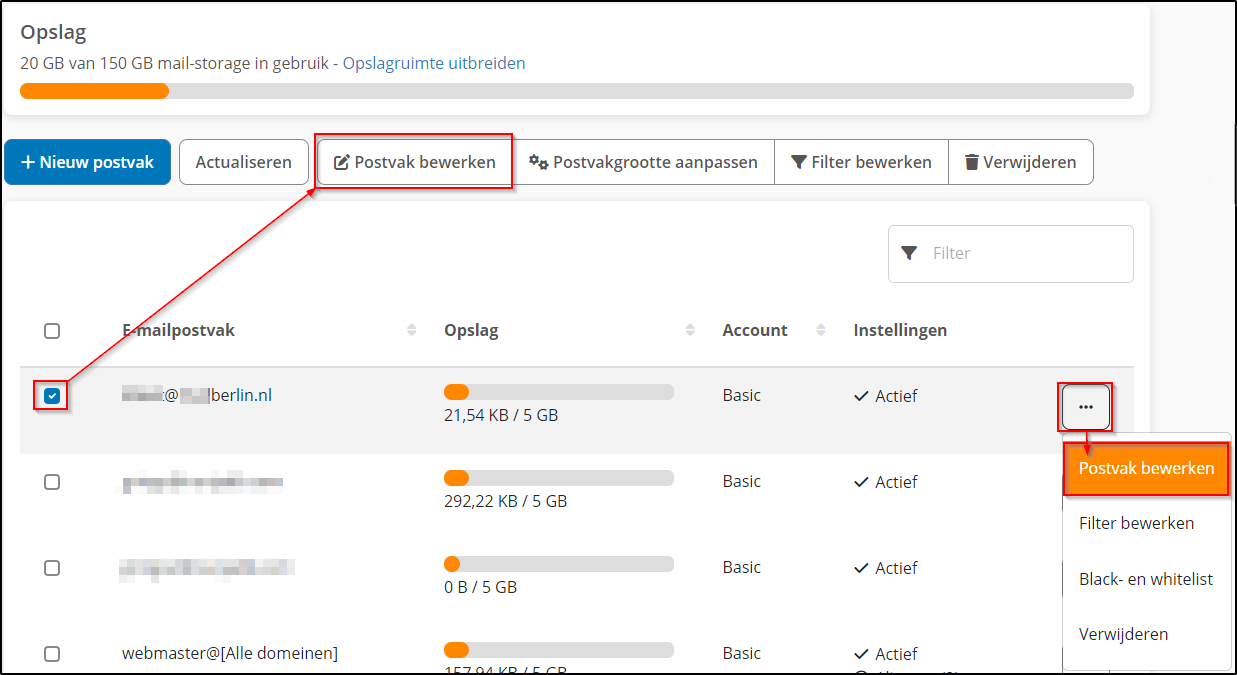Viewport: 1237px width, 675px height.
Task: Toggle the select-all checkbox in the table header
Action: (x=51, y=330)
